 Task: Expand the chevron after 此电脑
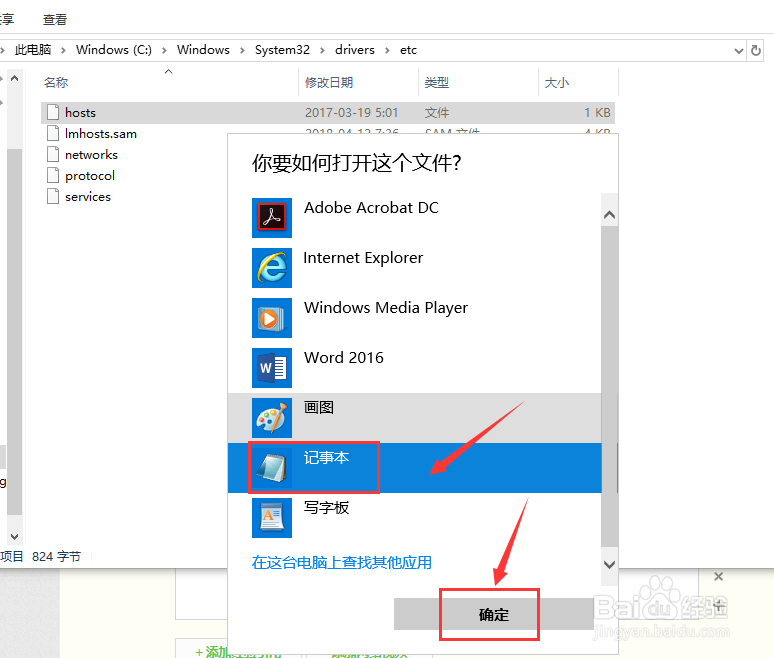63,50
